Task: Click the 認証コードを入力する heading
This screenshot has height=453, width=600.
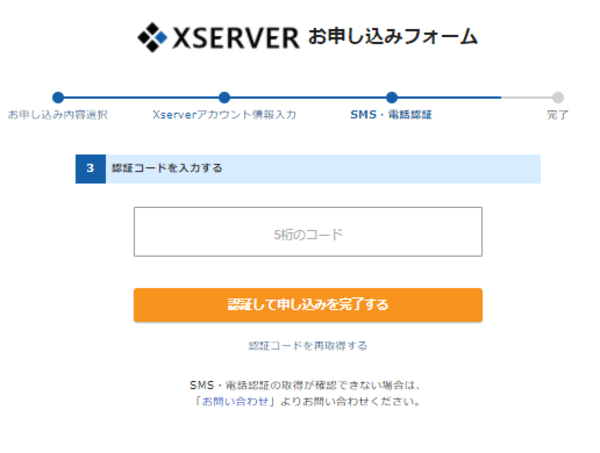Action: pos(167,168)
